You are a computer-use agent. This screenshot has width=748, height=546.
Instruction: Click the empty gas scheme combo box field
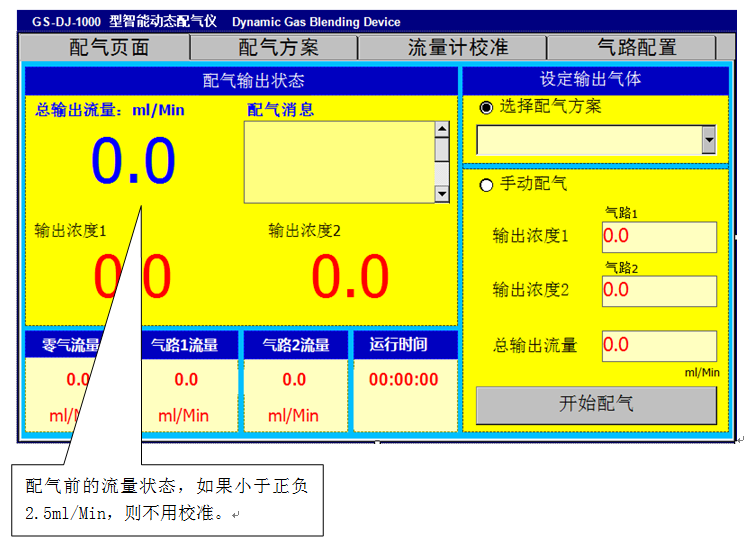click(x=589, y=141)
